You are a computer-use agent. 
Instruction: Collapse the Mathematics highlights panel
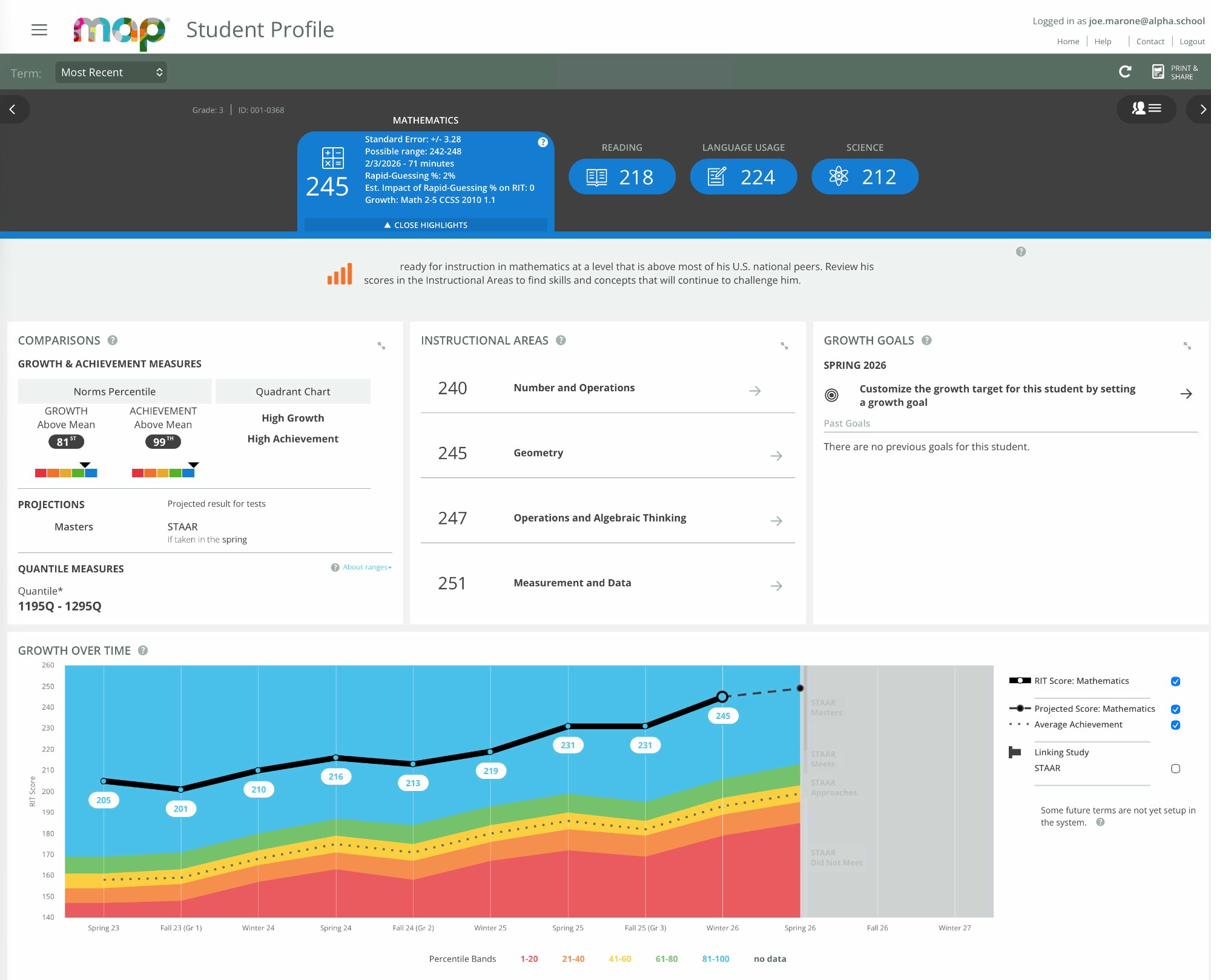[x=425, y=225]
